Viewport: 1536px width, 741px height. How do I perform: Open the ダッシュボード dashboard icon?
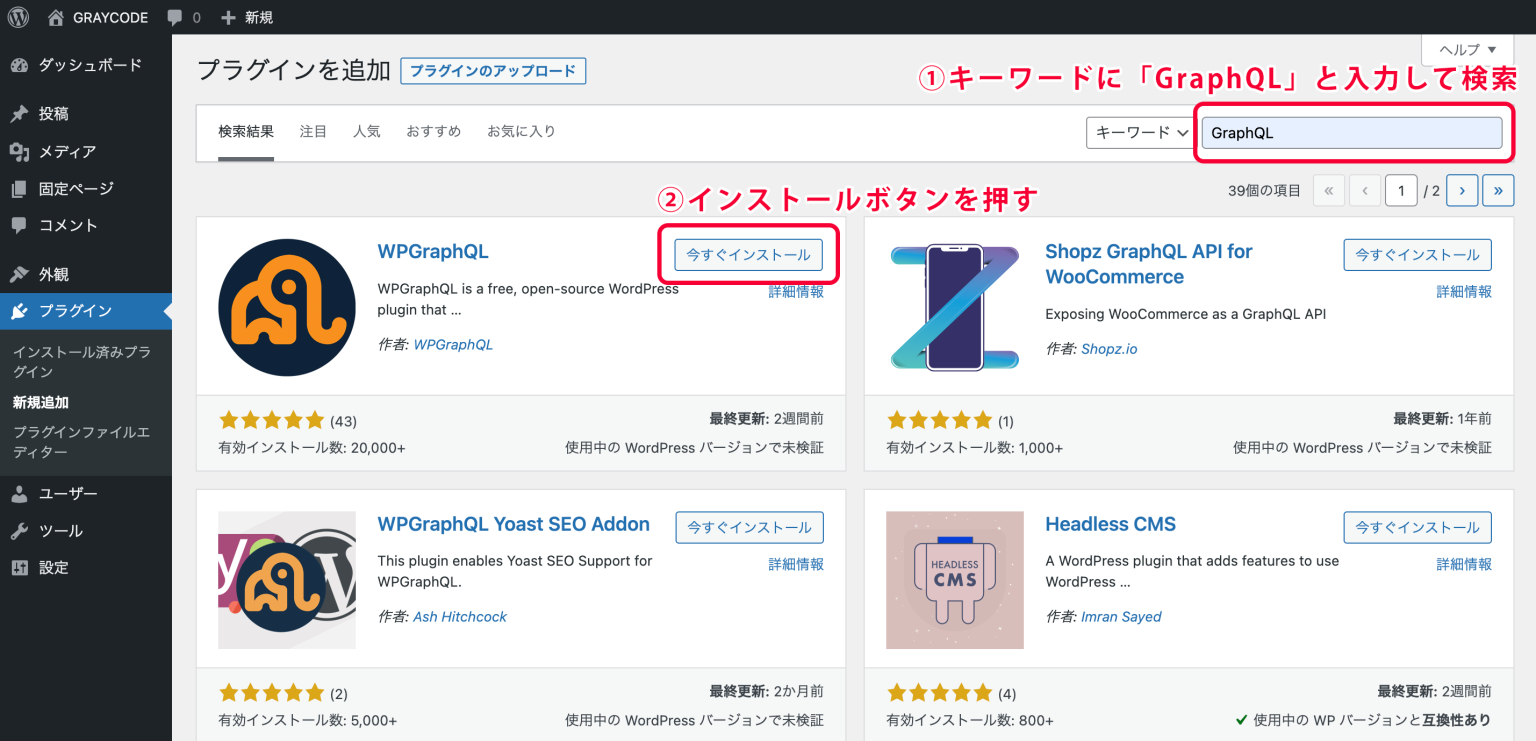19,65
